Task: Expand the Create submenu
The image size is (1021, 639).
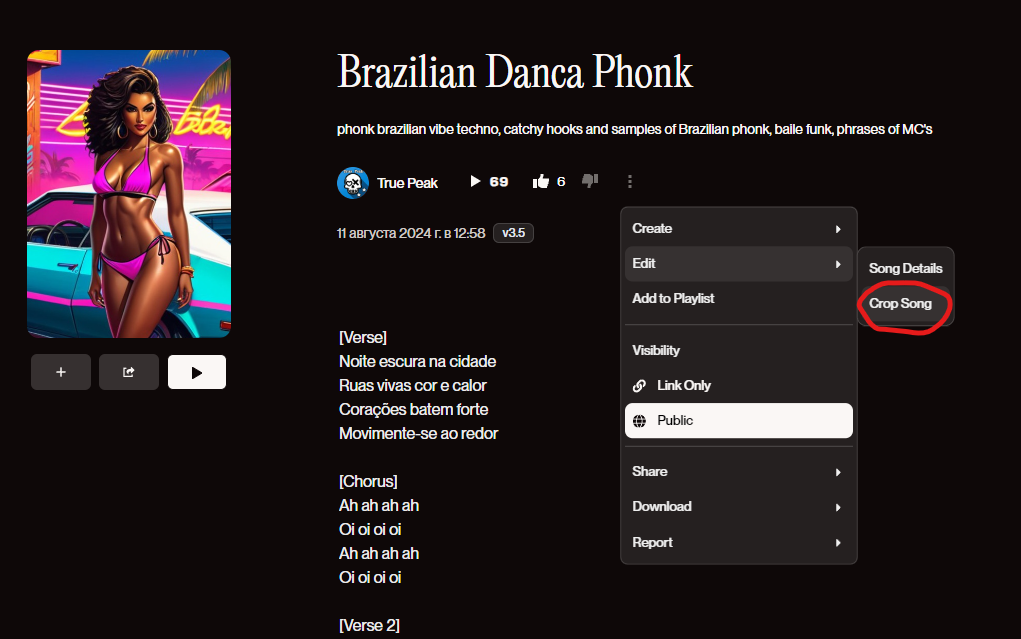Action: click(738, 229)
